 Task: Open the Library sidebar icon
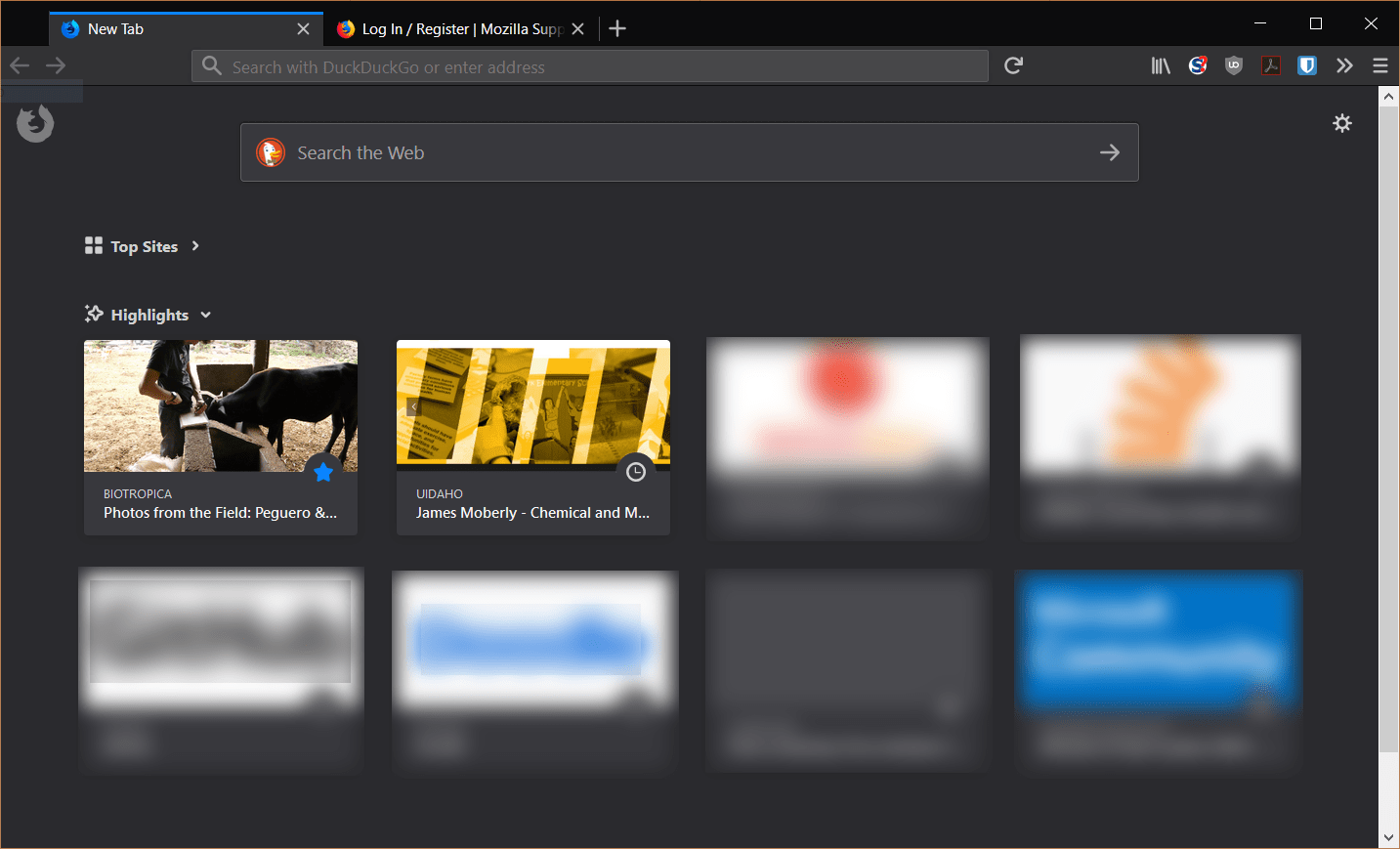click(x=1161, y=65)
